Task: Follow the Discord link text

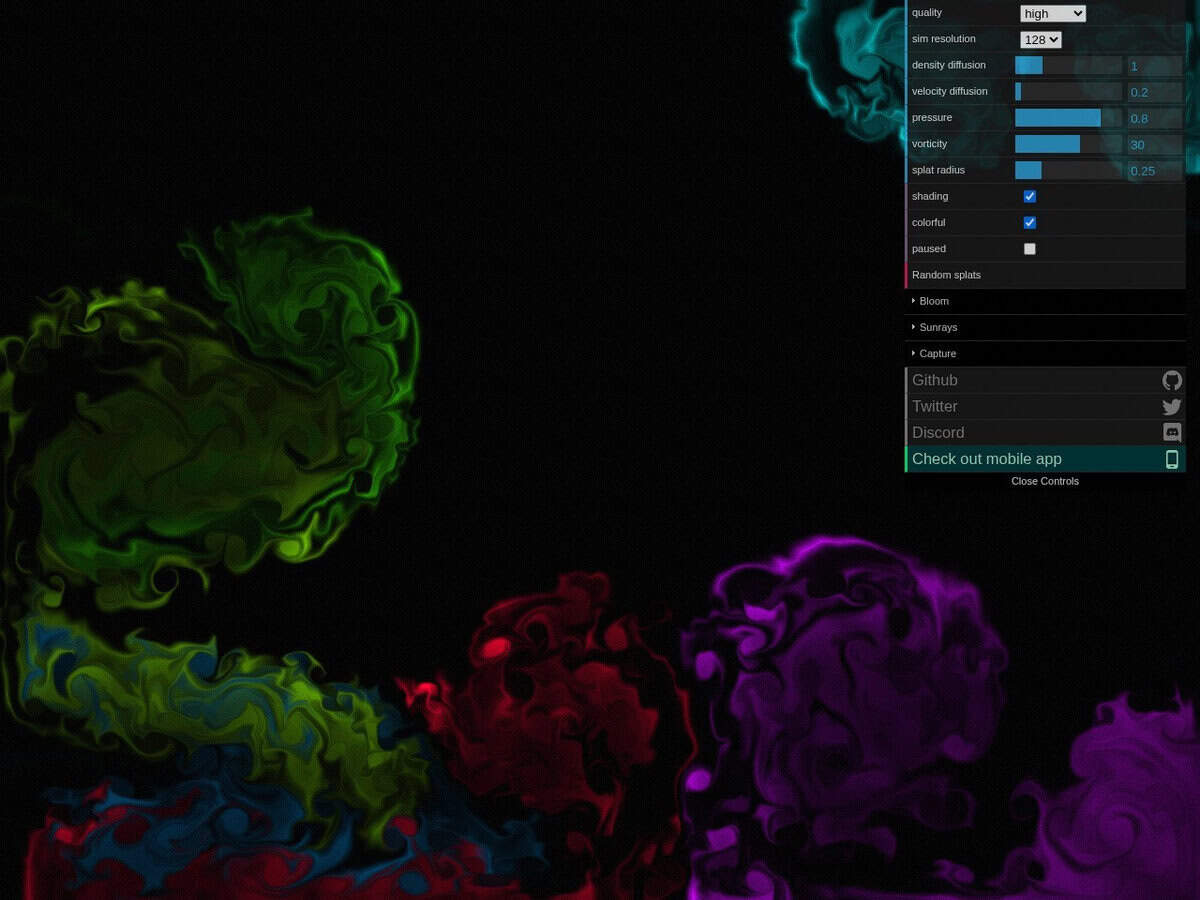Action: (x=938, y=432)
